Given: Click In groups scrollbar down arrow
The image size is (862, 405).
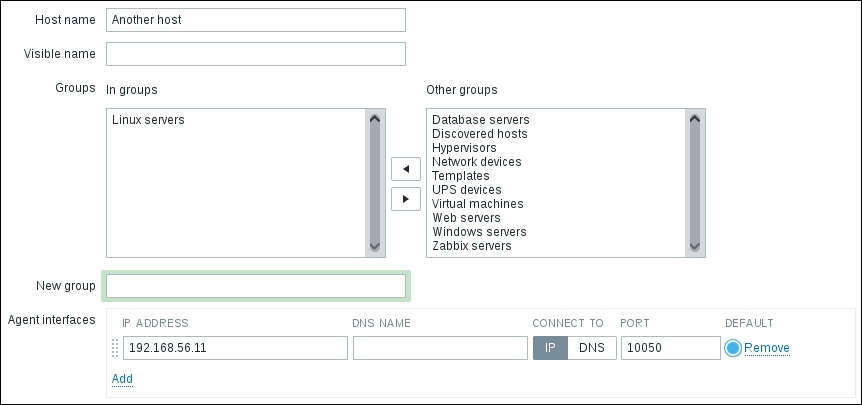Looking at the screenshot, I should (376, 246).
